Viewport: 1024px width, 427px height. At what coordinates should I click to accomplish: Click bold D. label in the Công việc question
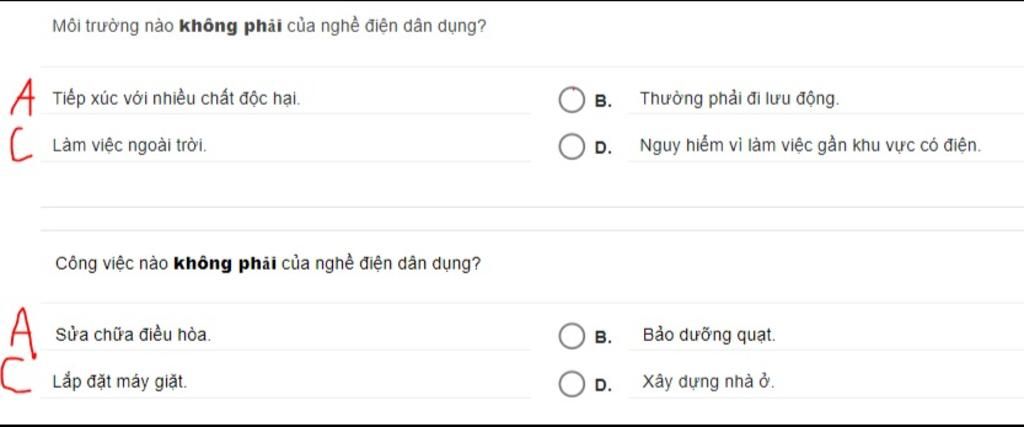pos(603,385)
